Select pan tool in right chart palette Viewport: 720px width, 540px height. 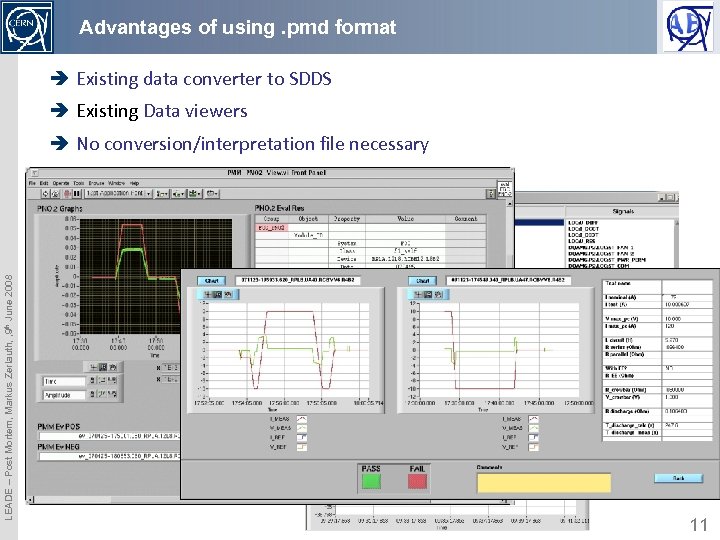438,294
